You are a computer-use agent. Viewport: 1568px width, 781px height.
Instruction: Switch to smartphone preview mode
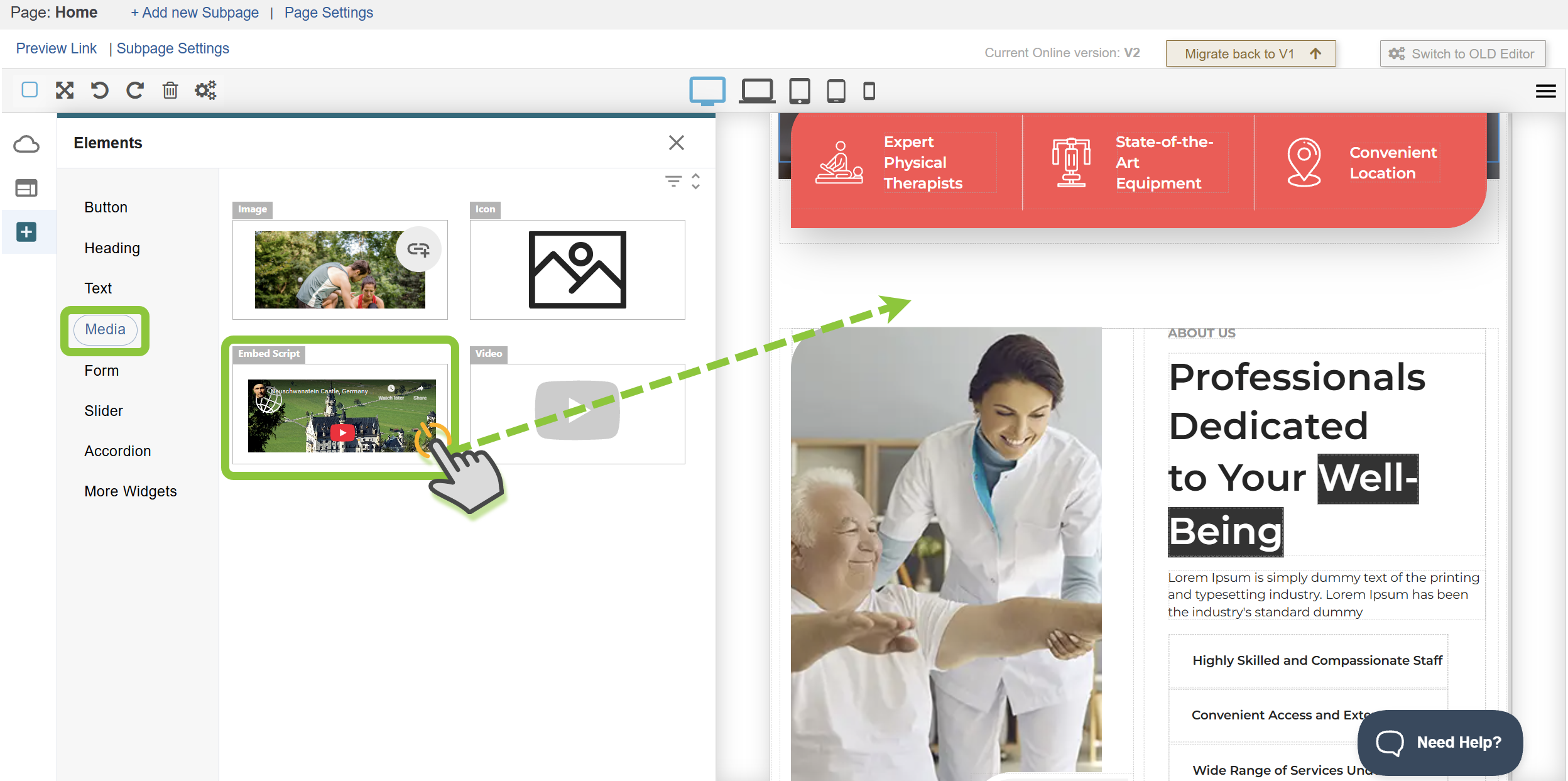869,91
